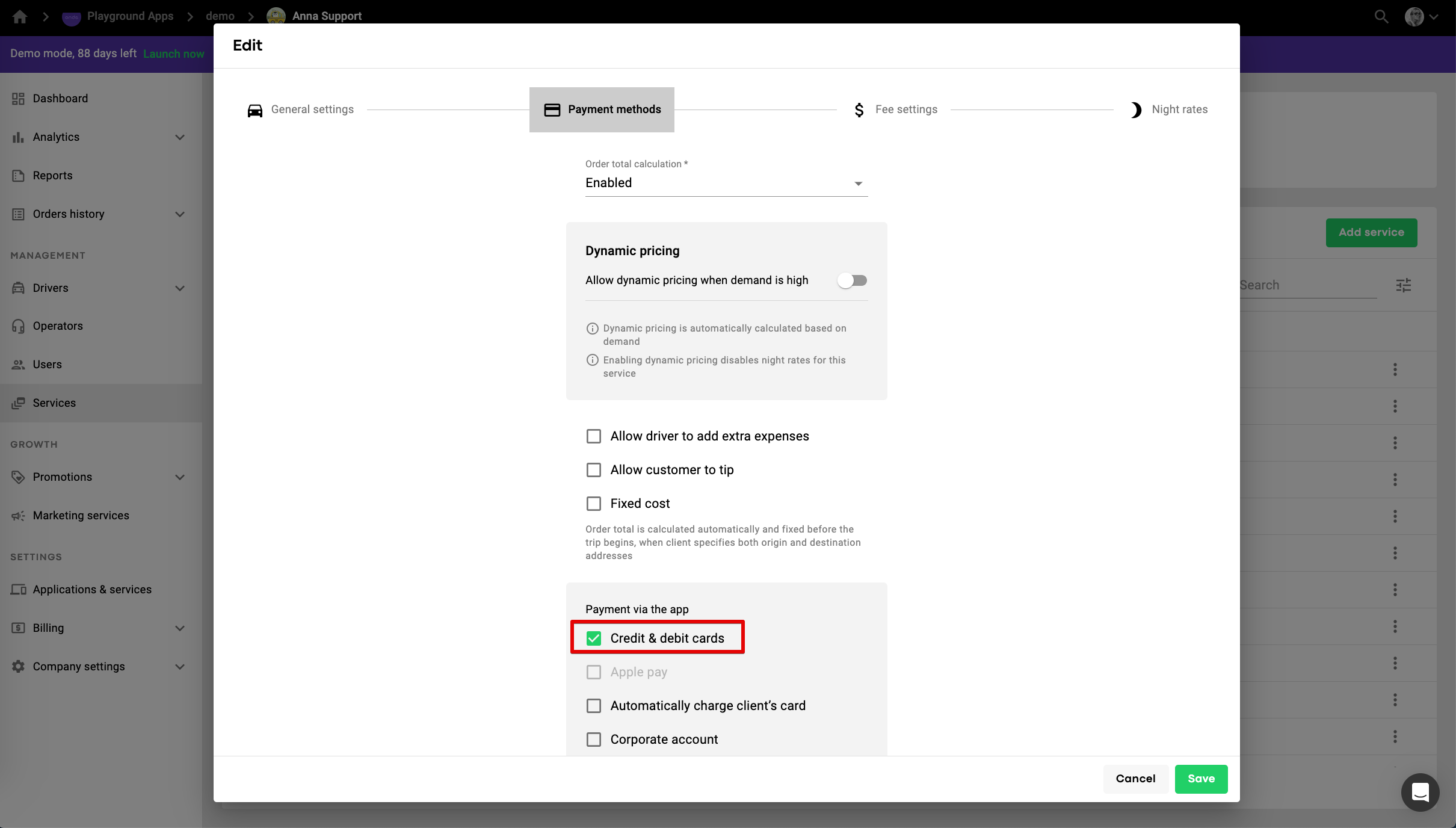Click the search magnifier icon in top bar

point(1381,16)
